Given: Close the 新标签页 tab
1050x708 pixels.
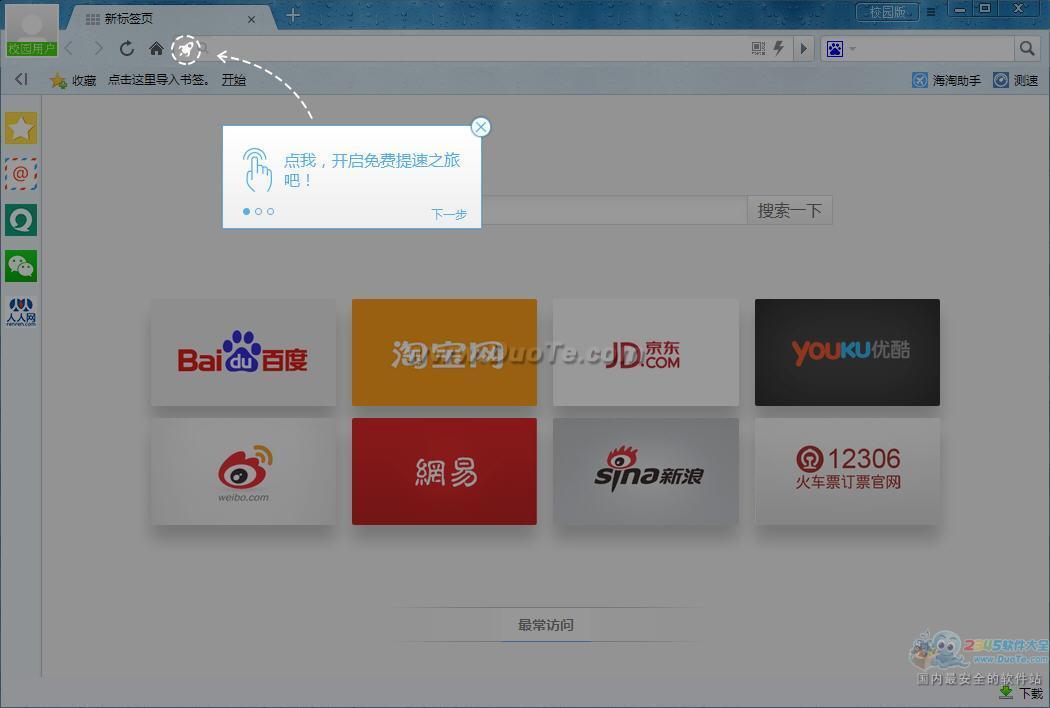Looking at the screenshot, I should (251, 19).
